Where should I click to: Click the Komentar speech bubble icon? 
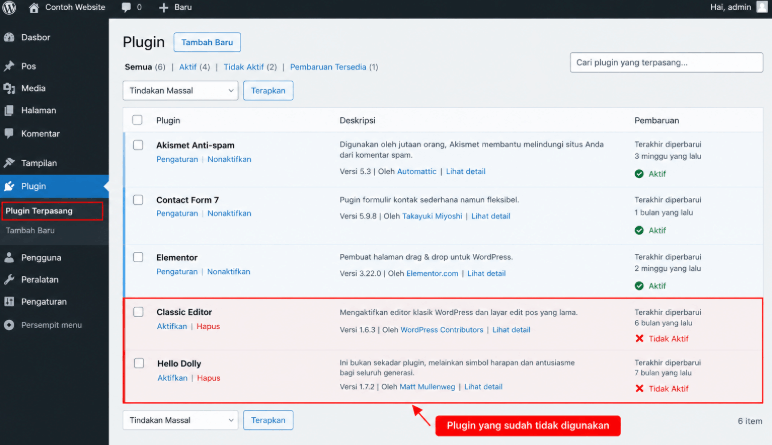coord(9,133)
